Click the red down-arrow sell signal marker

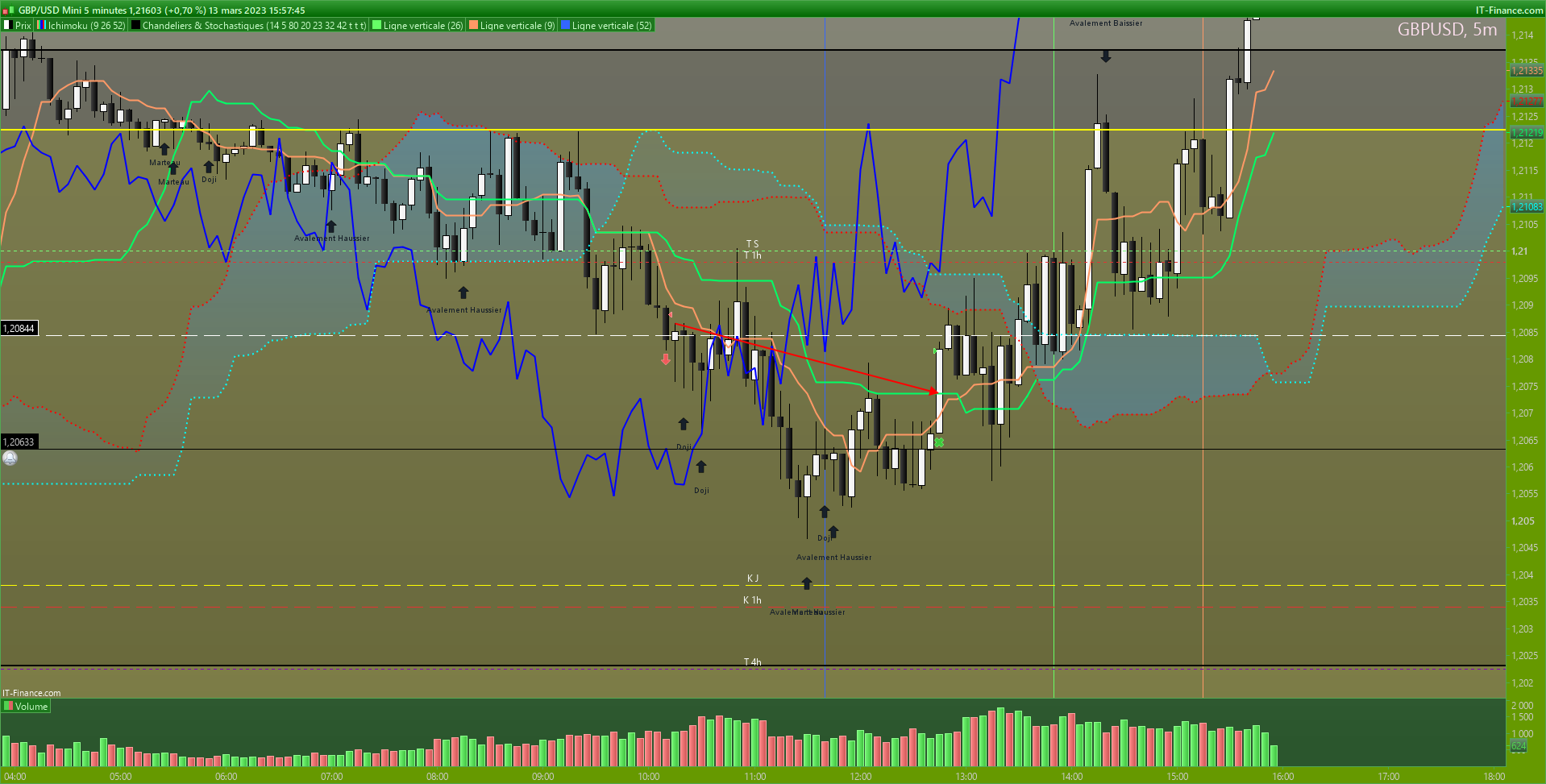(666, 359)
